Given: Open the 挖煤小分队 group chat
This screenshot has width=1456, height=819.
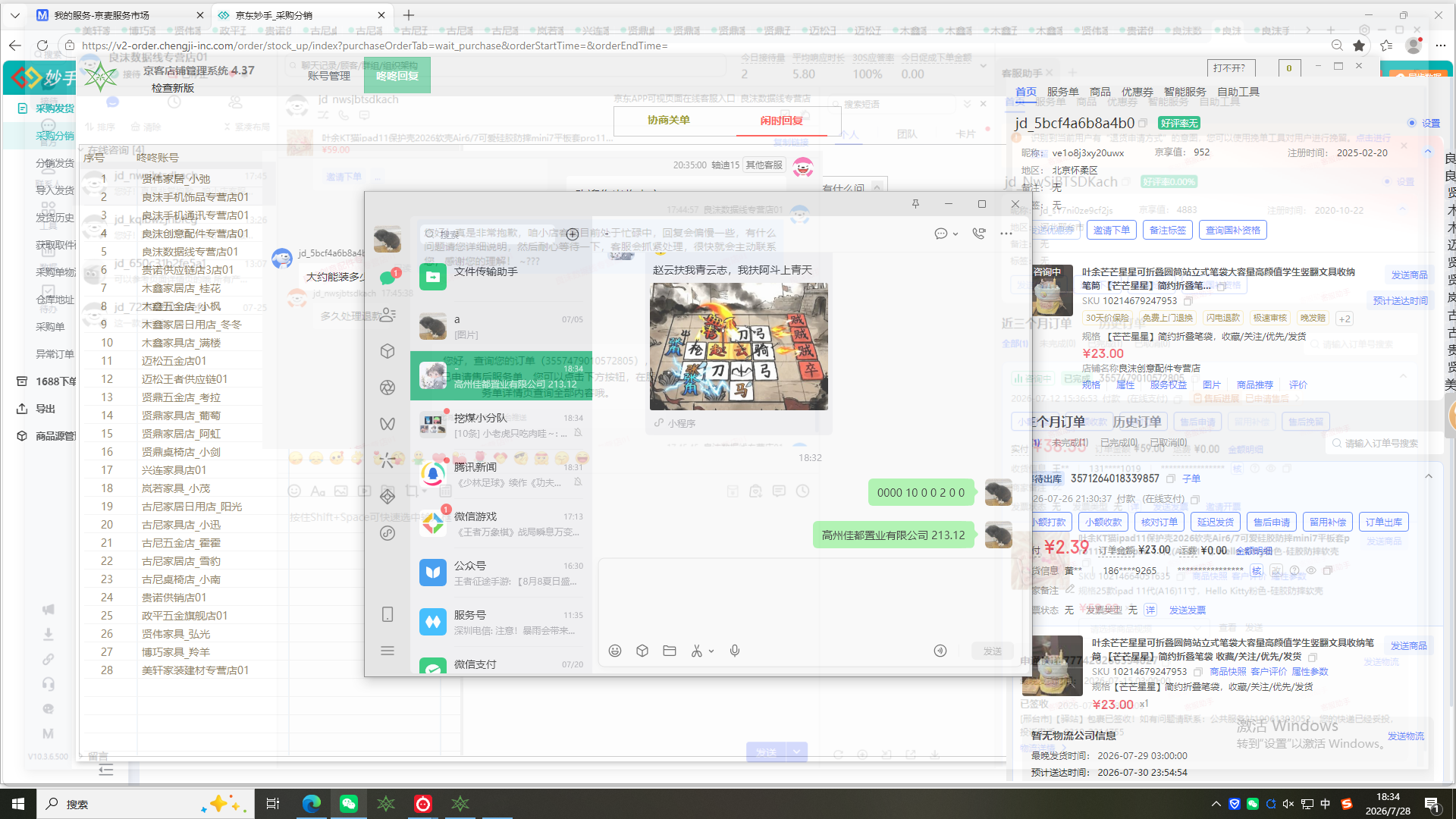Looking at the screenshot, I should pos(501,425).
